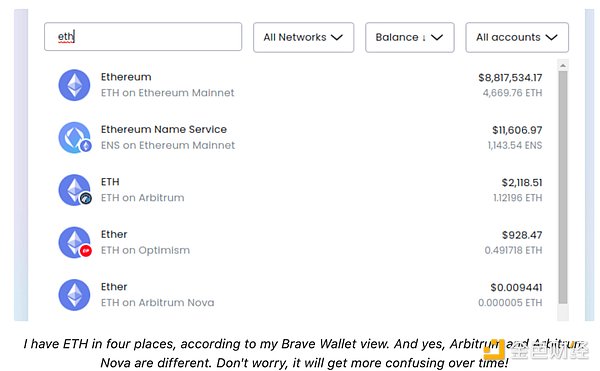Click the $8,817,534.17 Ethereum balance
Screen dimensions: 600x371
point(510,78)
